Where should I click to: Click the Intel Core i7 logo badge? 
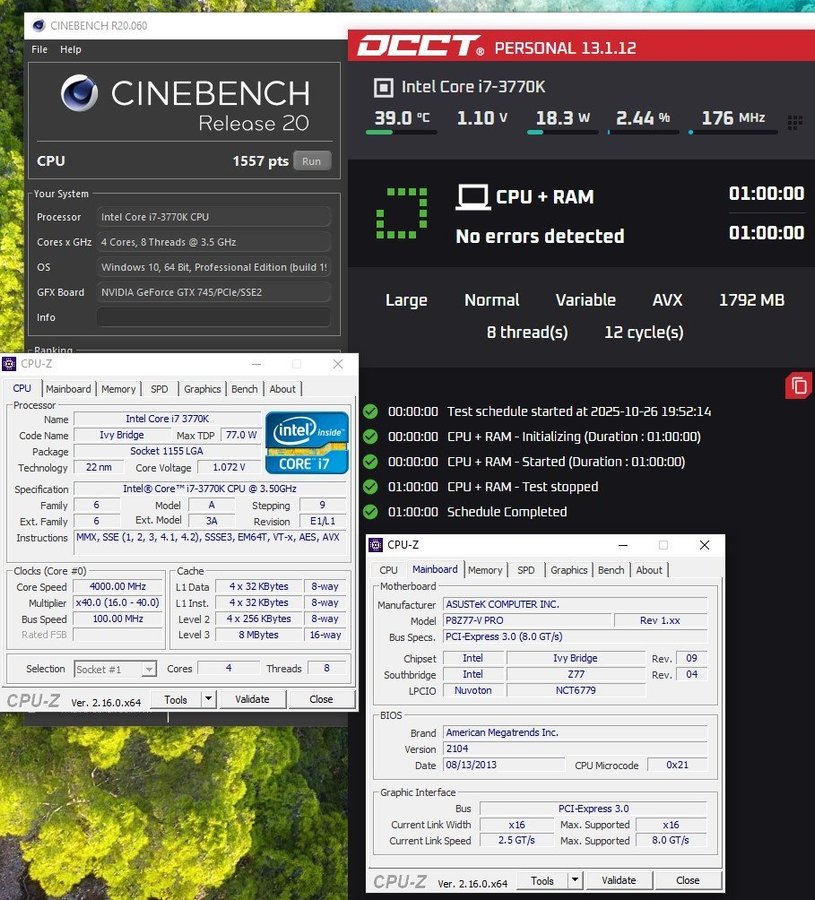point(306,442)
